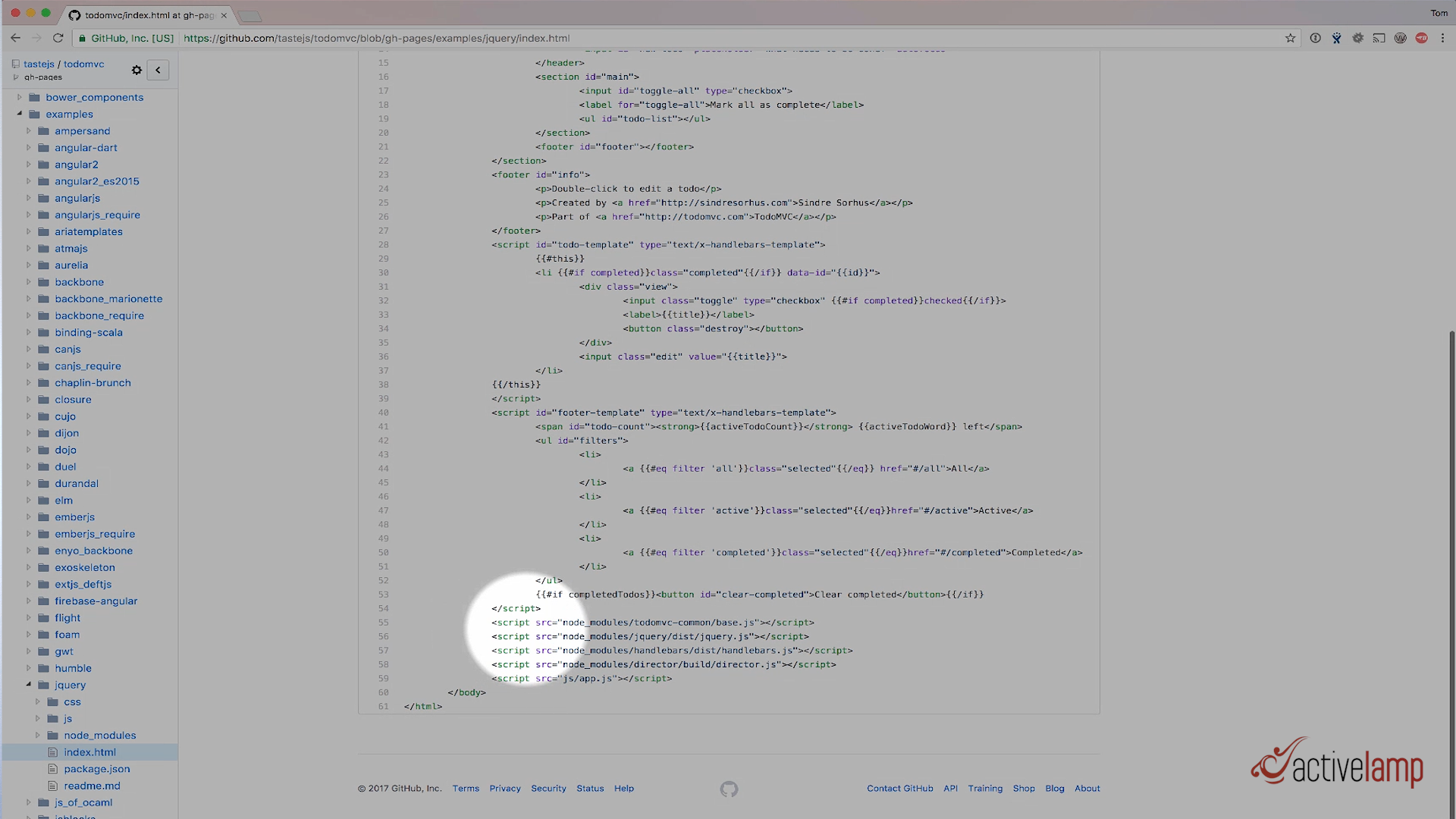Click the bower_components folder icon

(34, 97)
